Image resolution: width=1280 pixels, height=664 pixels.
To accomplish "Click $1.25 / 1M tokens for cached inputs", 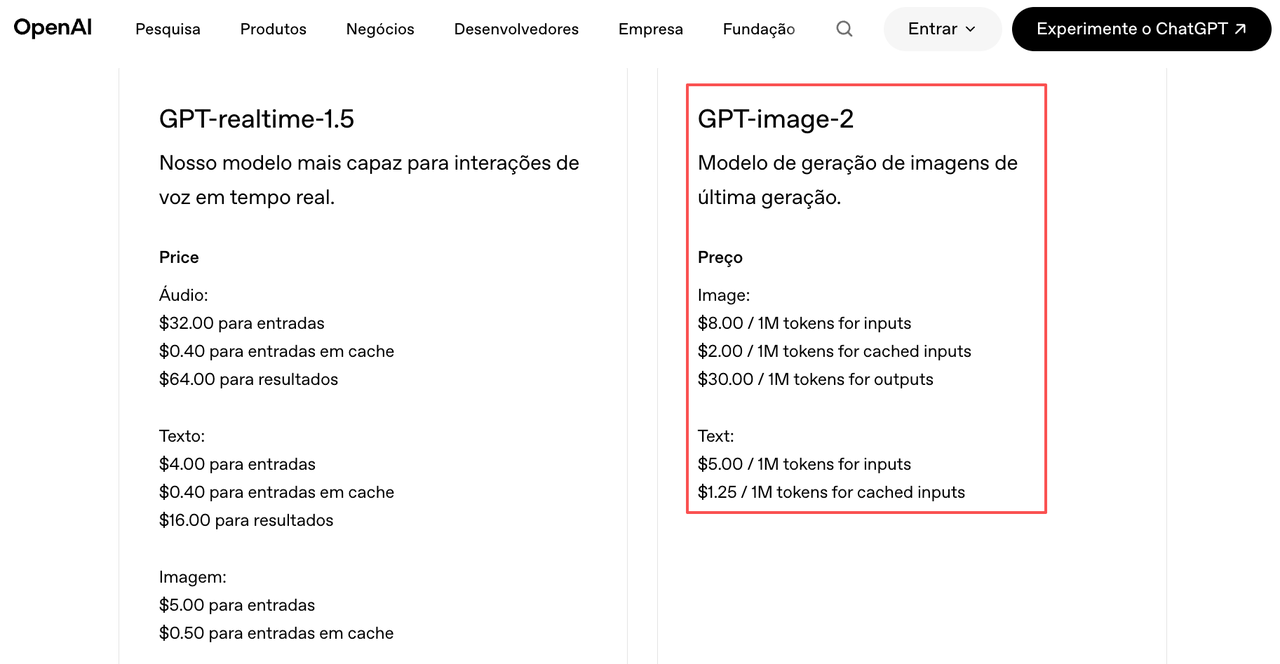I will coord(832,492).
